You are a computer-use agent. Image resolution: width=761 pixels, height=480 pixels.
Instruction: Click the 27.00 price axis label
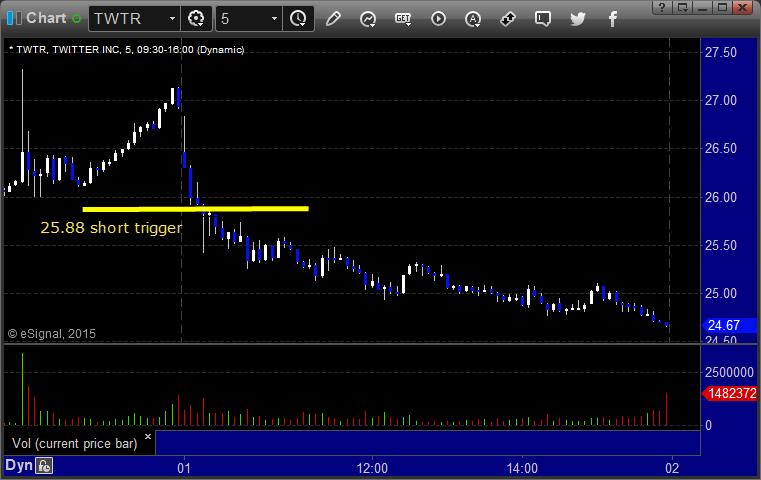pyautogui.click(x=721, y=100)
